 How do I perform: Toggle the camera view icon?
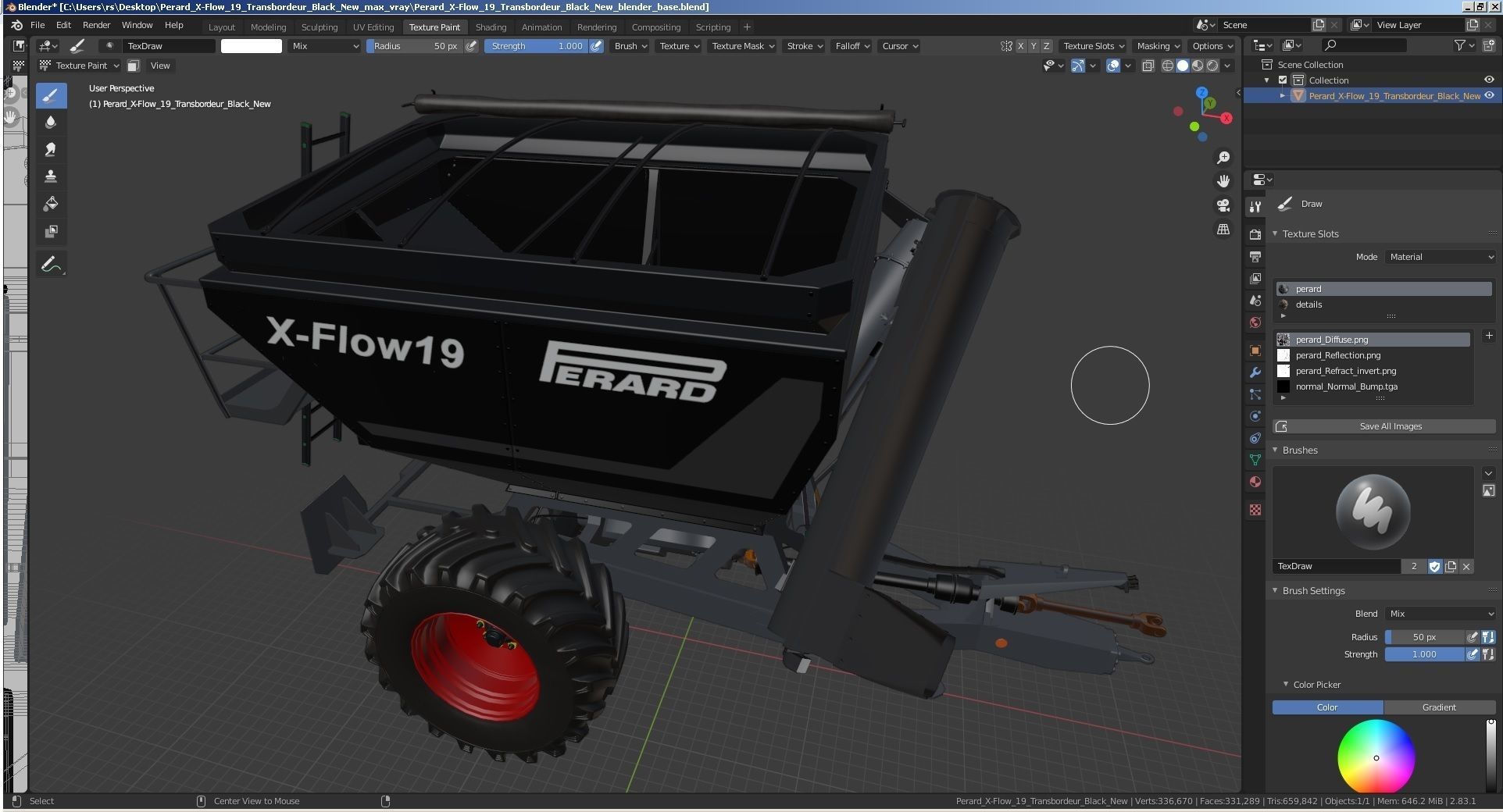(x=1223, y=205)
